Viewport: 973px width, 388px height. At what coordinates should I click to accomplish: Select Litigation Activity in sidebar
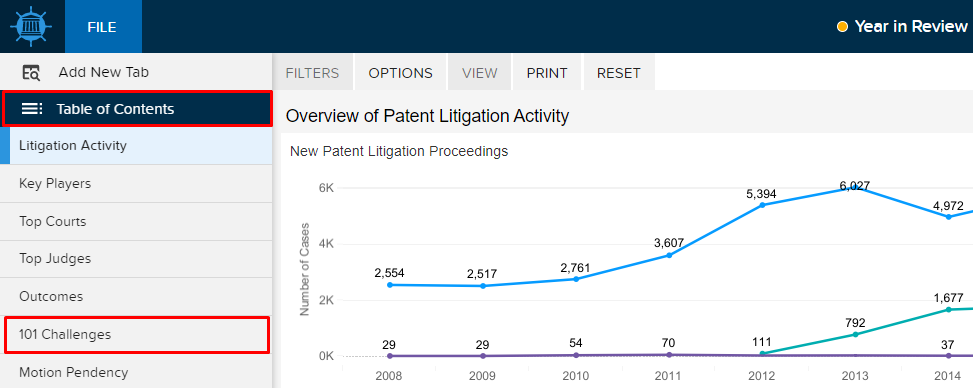[x=136, y=146]
